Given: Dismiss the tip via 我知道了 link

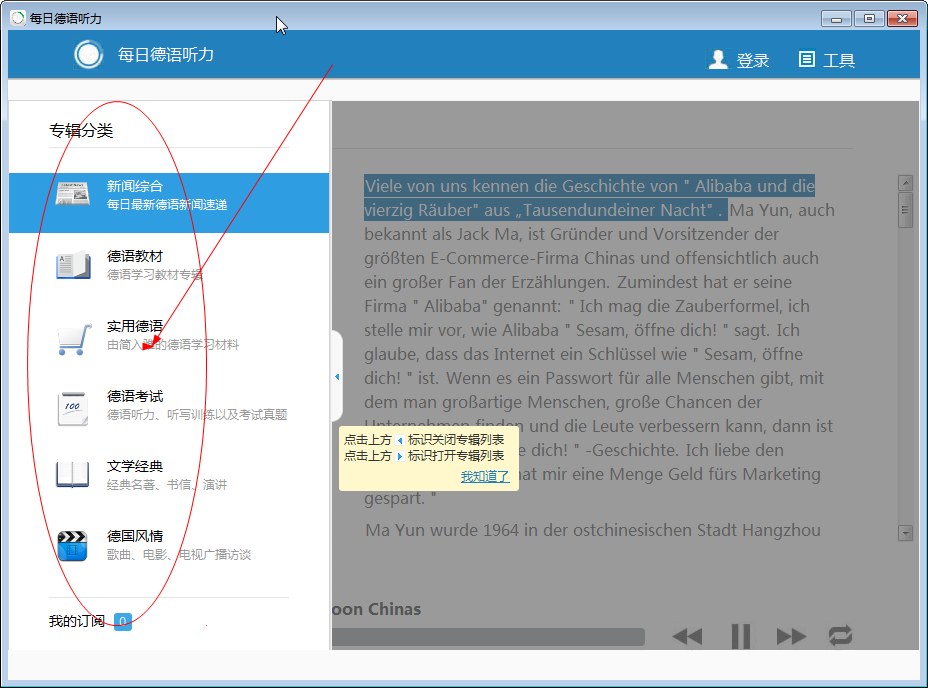Looking at the screenshot, I should pyautogui.click(x=485, y=476).
